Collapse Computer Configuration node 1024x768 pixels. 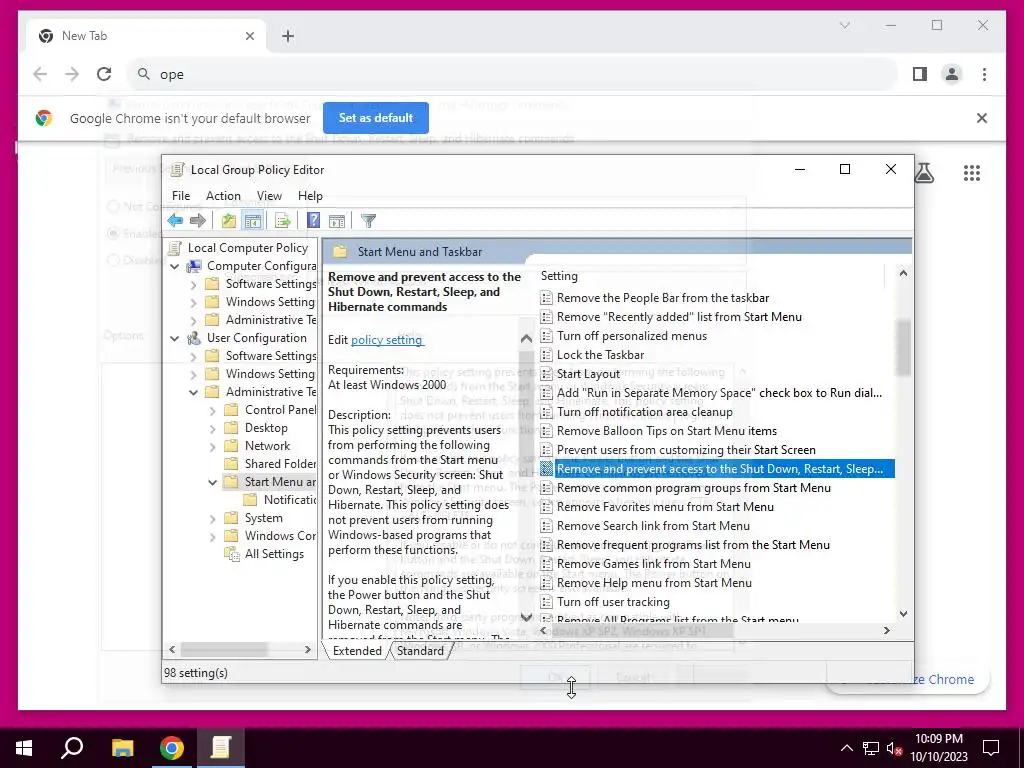(174, 266)
